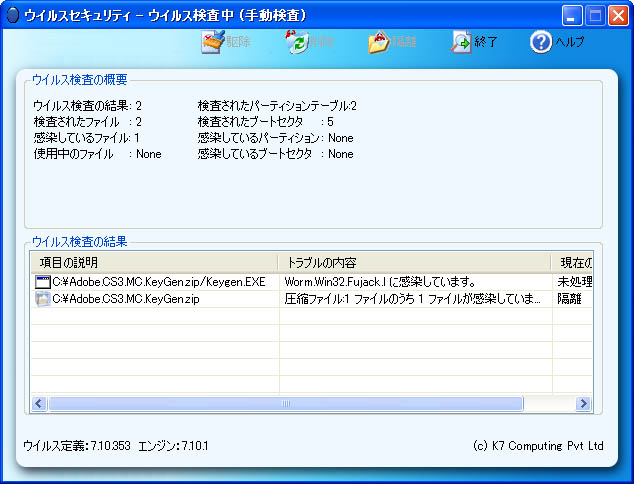Click the 現在の status column header
634x484 pixels.
[572, 263]
